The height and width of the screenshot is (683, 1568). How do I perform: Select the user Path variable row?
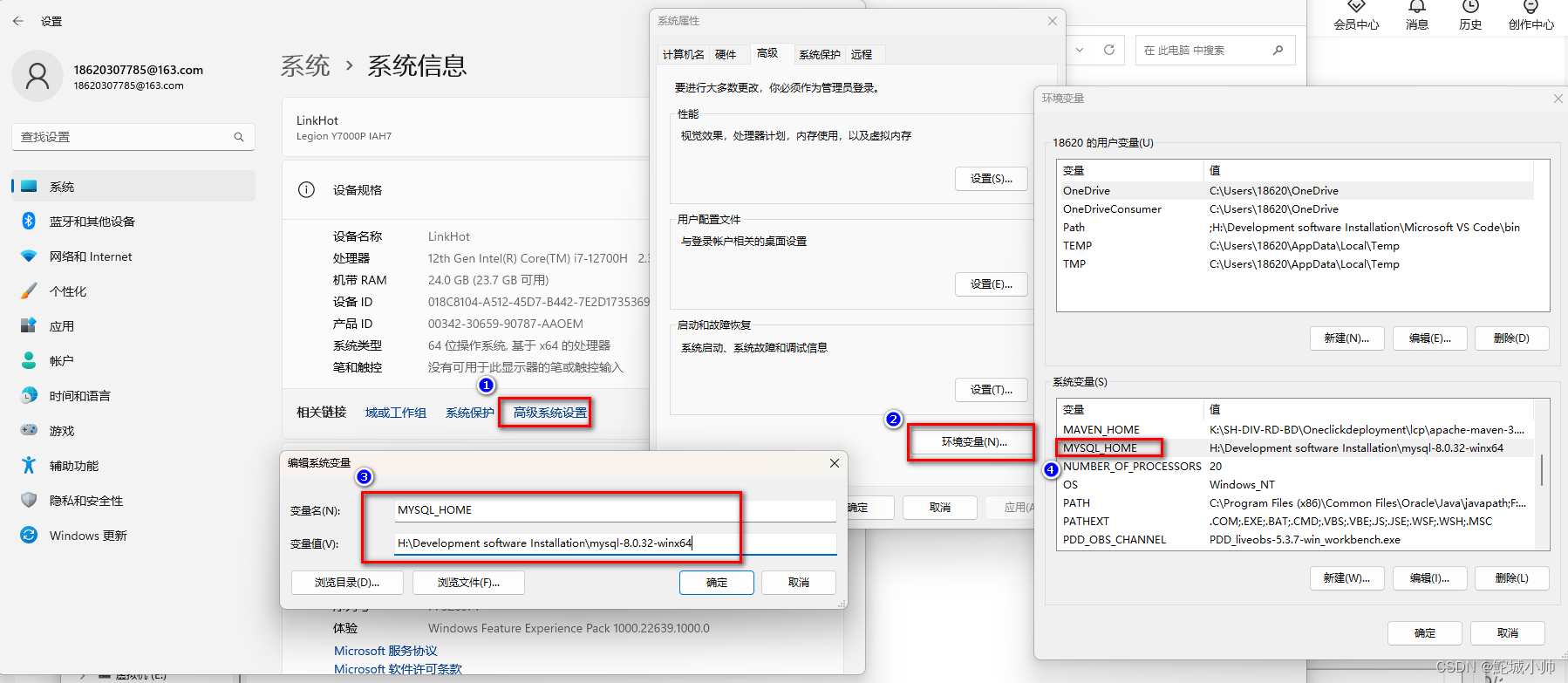(x=1295, y=228)
